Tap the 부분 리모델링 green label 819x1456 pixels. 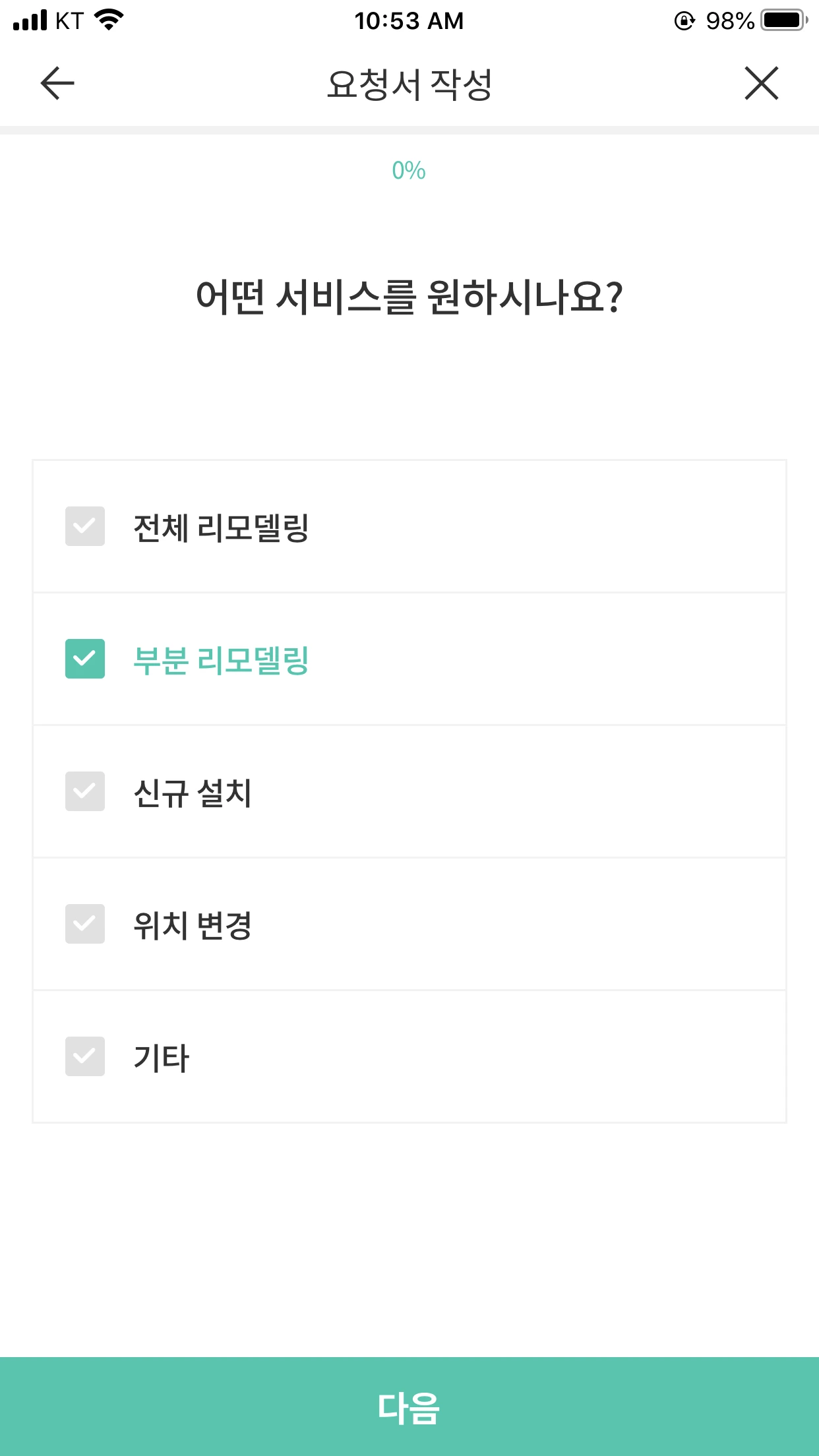coord(221,660)
